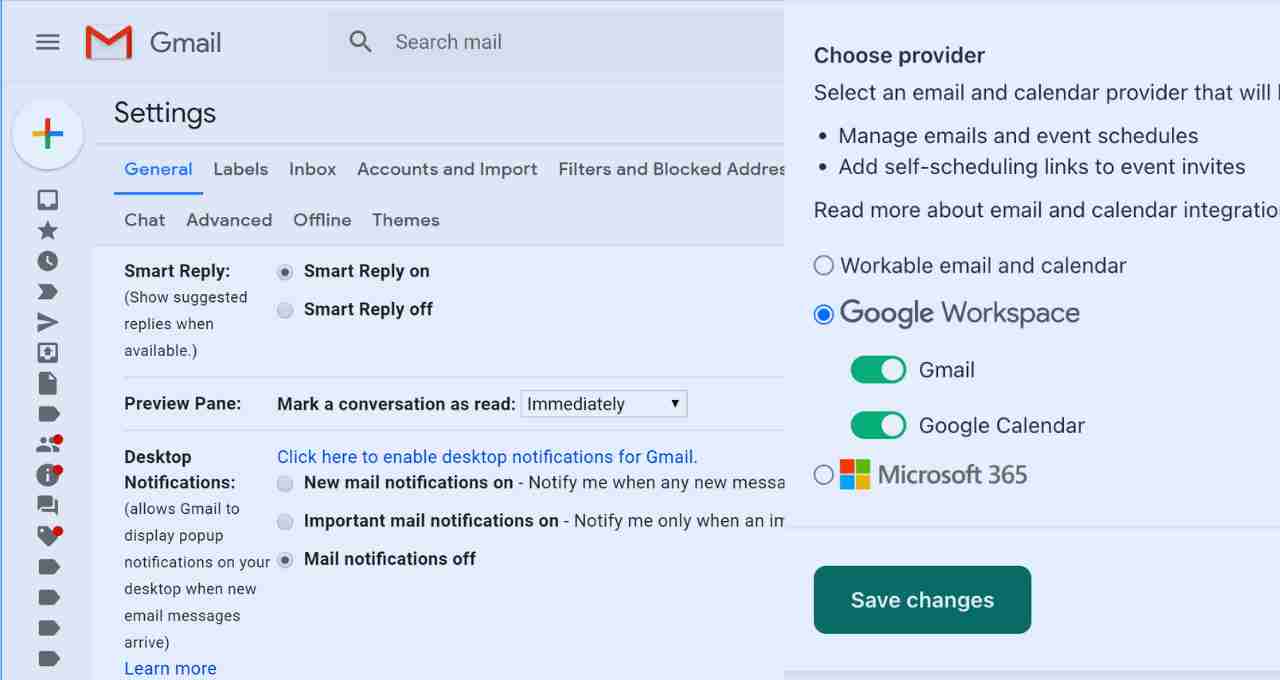Open Drafts via document icon
The width and height of the screenshot is (1280, 680).
(47, 383)
